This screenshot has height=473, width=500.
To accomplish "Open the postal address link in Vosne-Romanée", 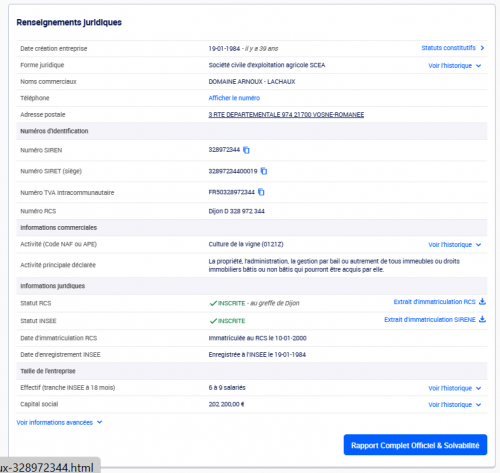I will point(286,115).
